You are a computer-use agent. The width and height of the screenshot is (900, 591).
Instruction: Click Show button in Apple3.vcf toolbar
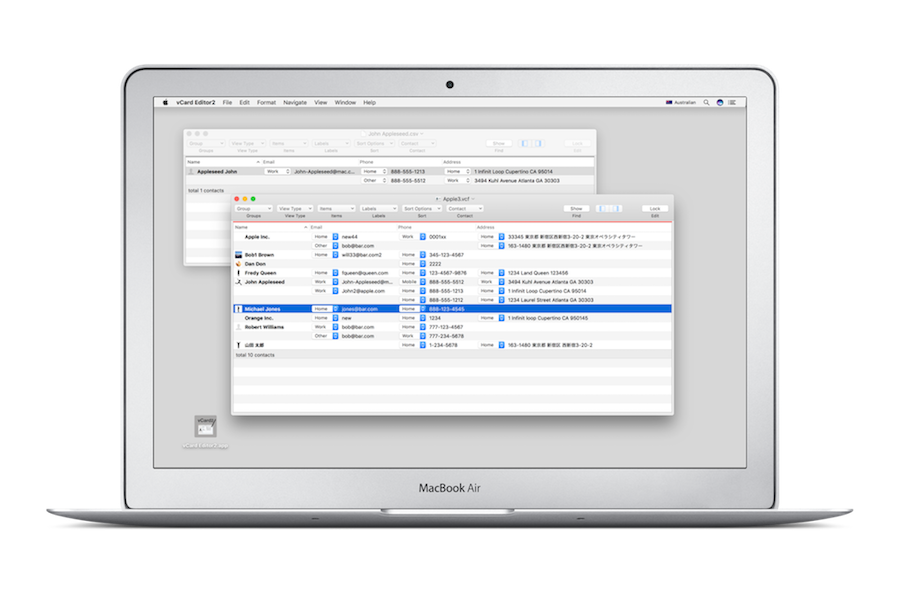[x=576, y=209]
